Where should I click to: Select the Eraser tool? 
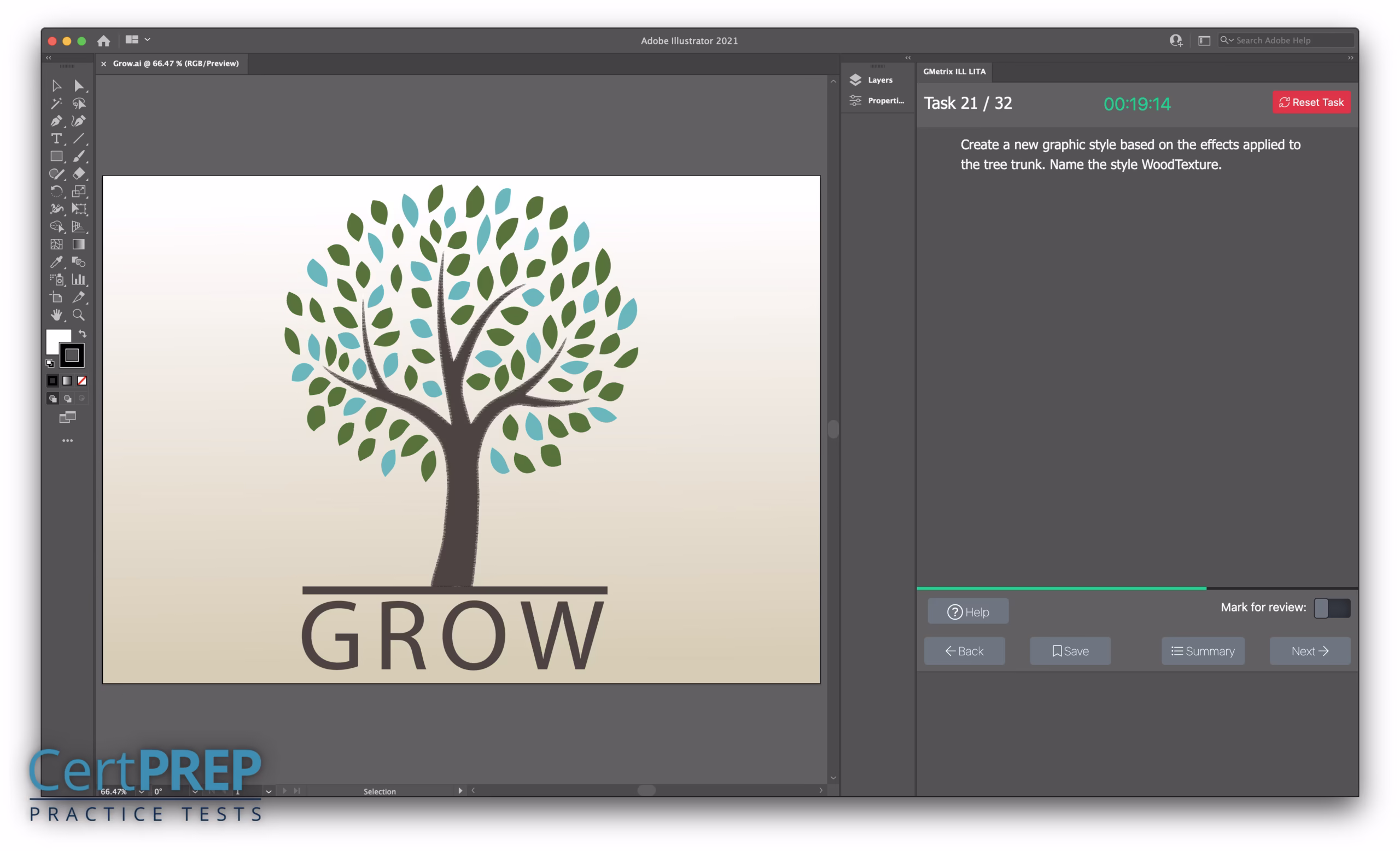[78, 174]
